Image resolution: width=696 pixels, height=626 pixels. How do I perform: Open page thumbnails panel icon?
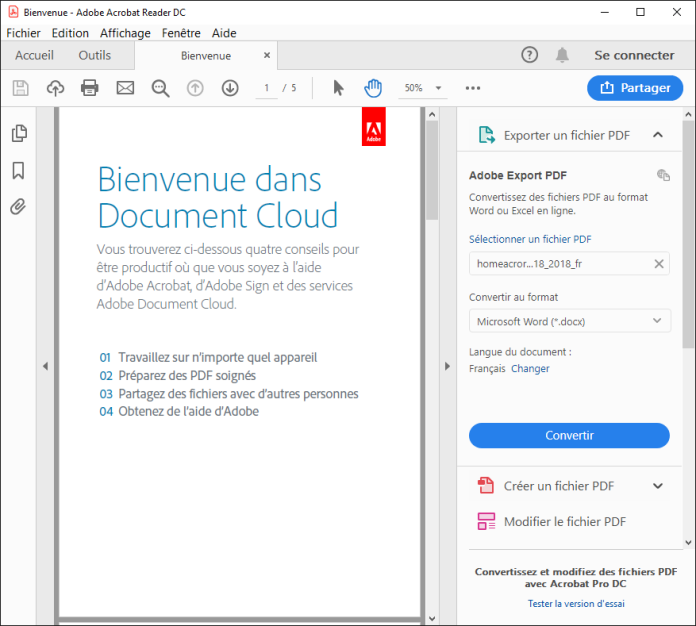point(19,133)
